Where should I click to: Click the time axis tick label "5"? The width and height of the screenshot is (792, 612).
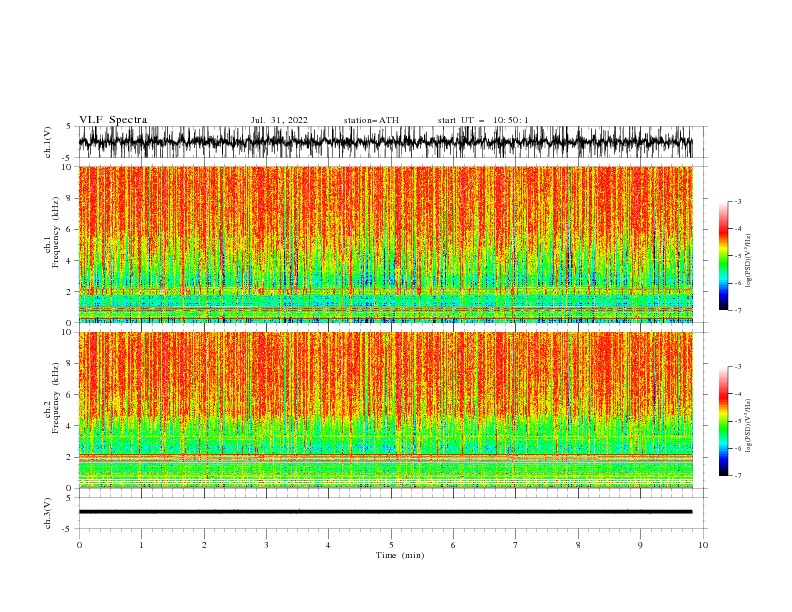[391, 545]
